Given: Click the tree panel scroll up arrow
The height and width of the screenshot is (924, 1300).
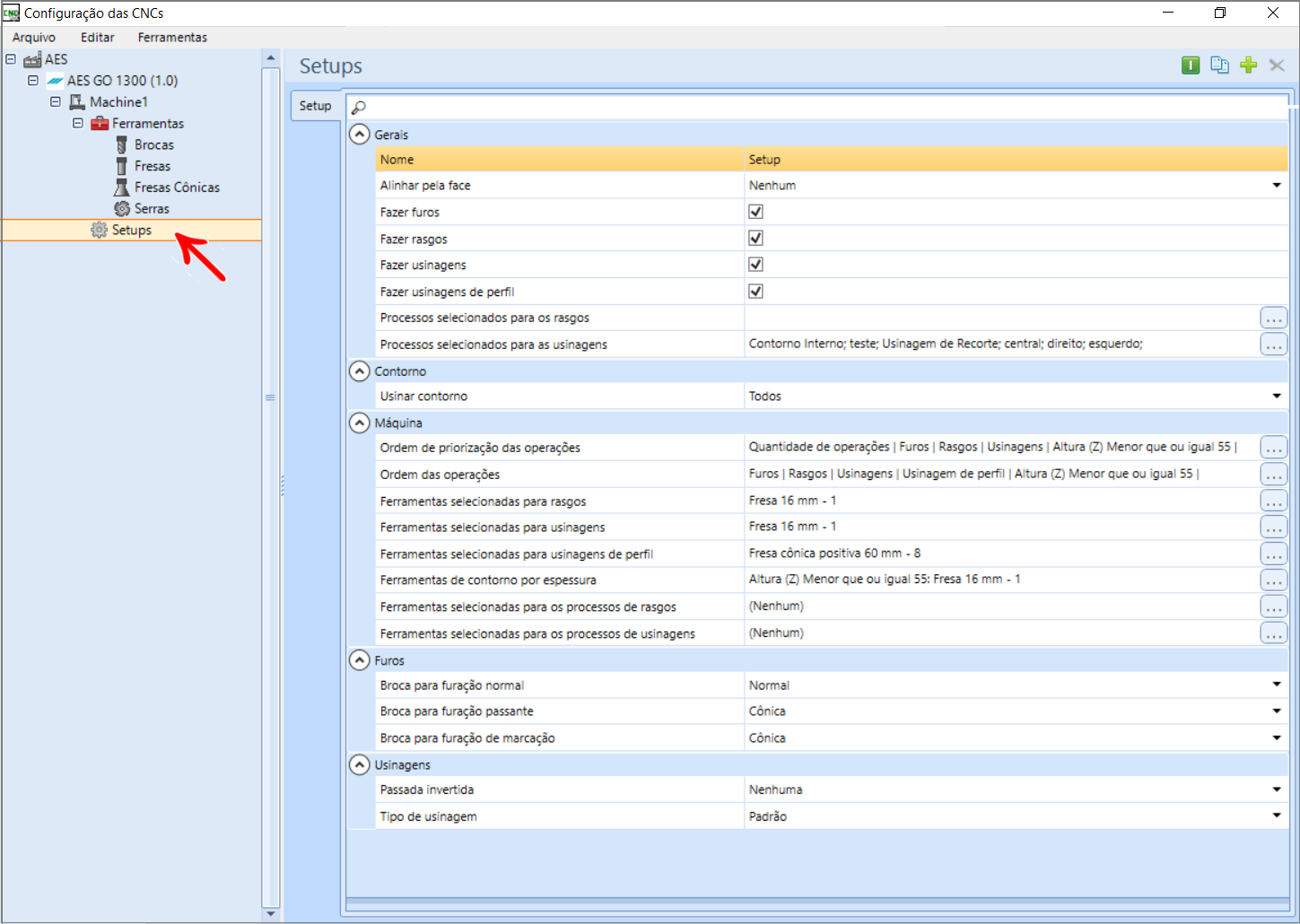Looking at the screenshot, I should coord(271,57).
